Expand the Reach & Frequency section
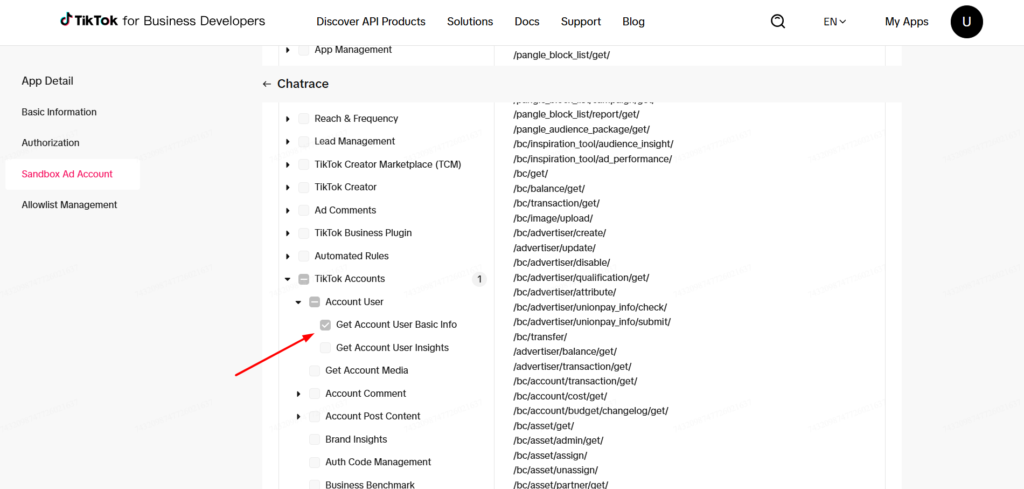This screenshot has height=489, width=1024. pos(288,119)
